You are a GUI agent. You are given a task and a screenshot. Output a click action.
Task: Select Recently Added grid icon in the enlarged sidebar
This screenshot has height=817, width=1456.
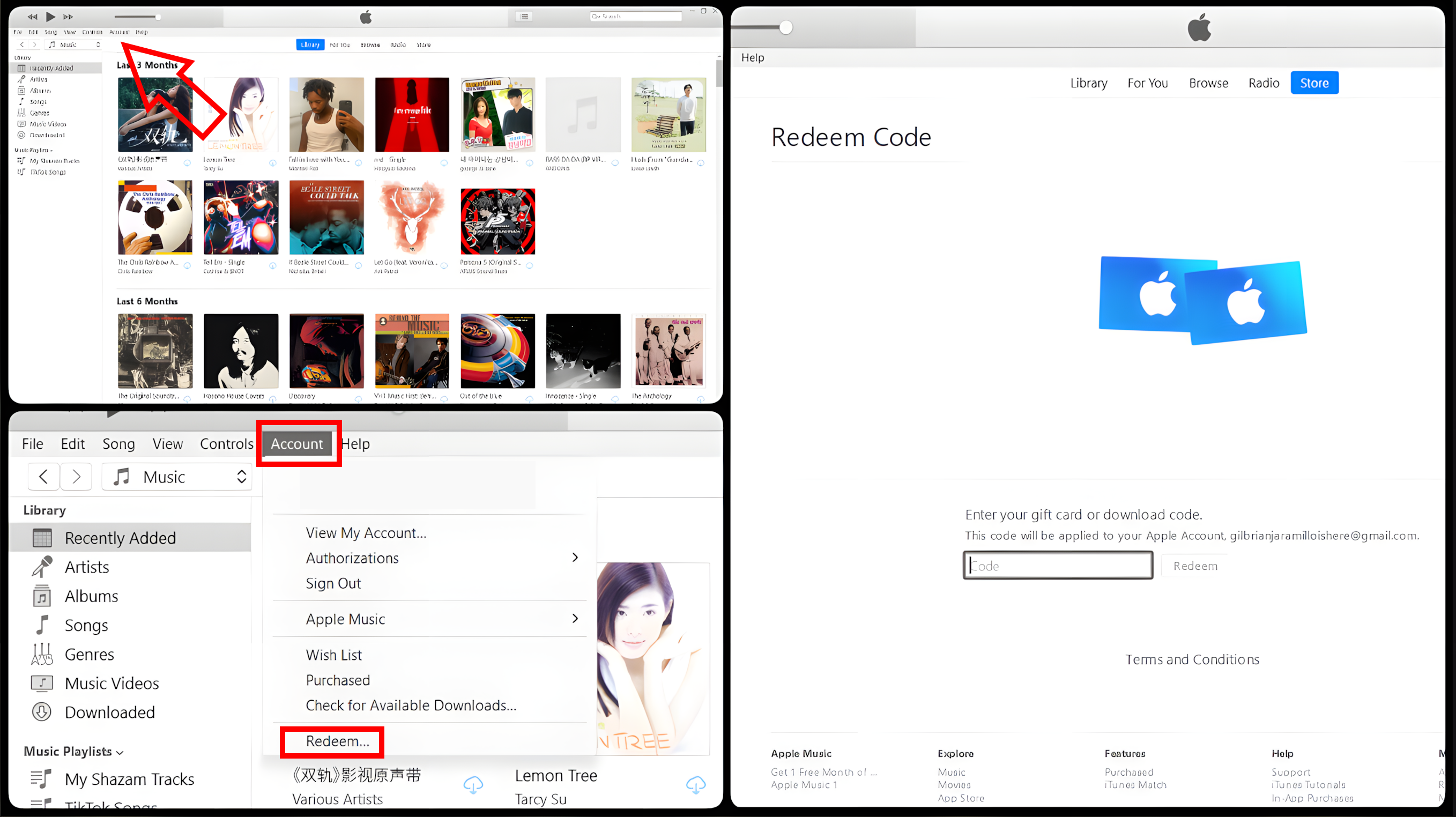pyautogui.click(x=42, y=538)
